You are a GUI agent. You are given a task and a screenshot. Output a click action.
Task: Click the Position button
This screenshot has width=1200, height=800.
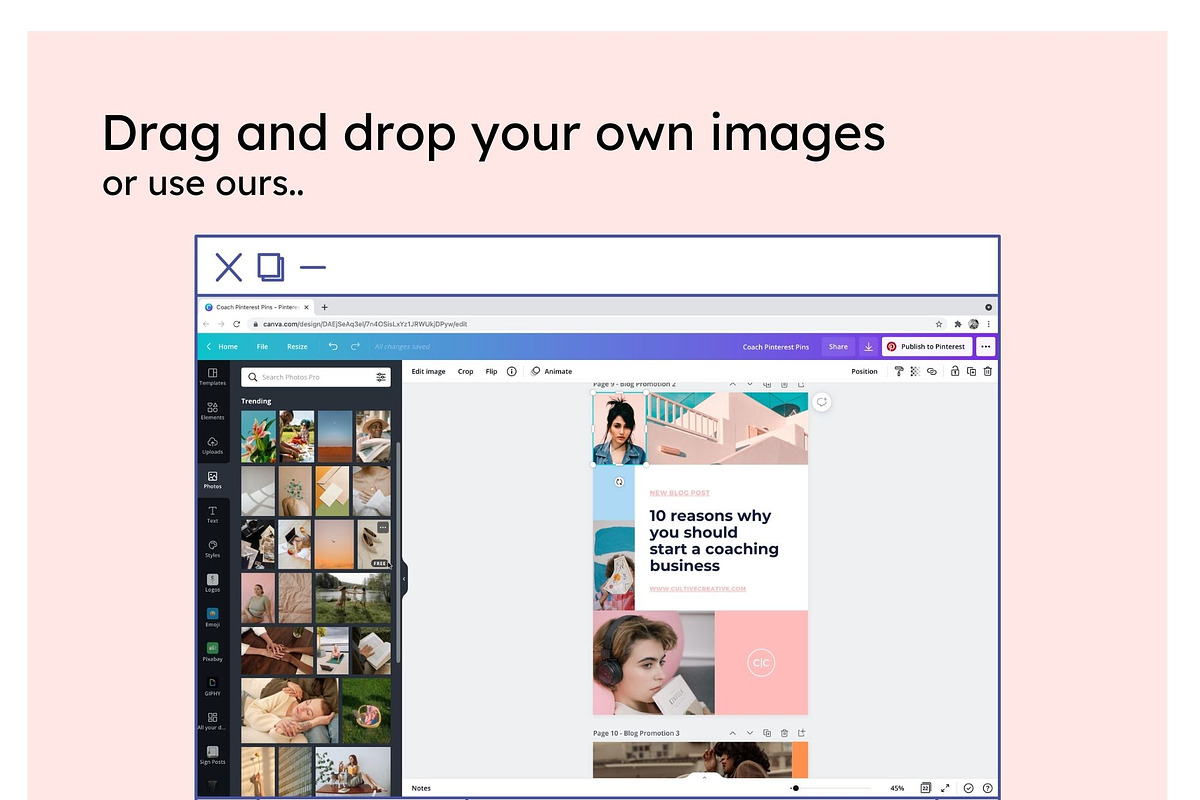click(864, 371)
